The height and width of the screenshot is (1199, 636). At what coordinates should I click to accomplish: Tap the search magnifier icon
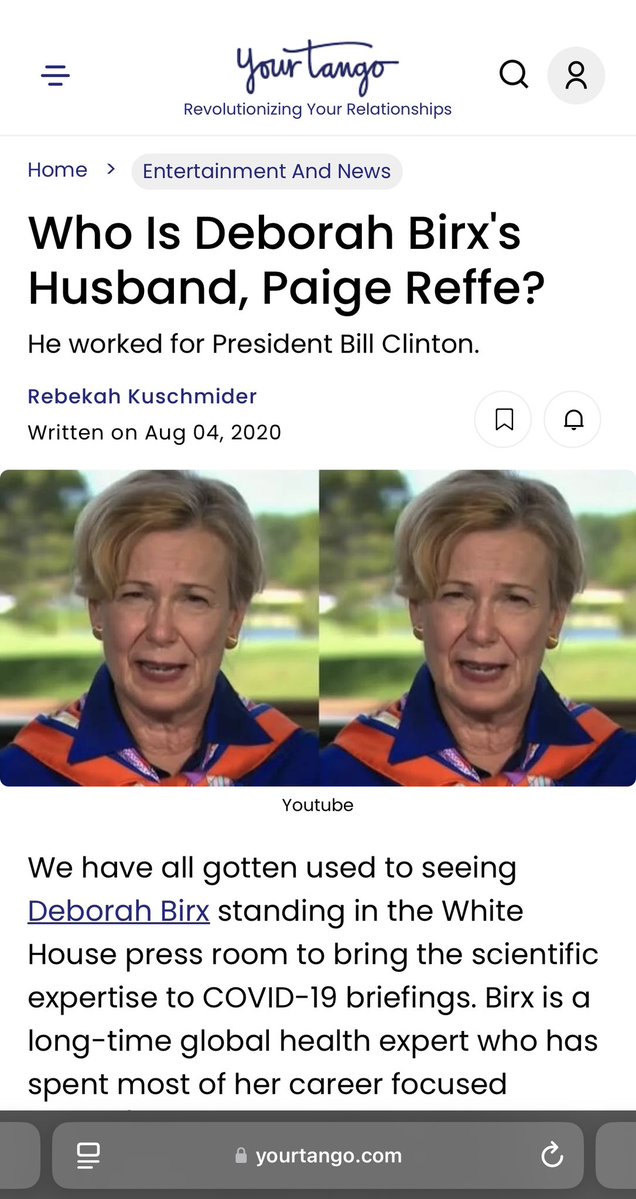514,75
